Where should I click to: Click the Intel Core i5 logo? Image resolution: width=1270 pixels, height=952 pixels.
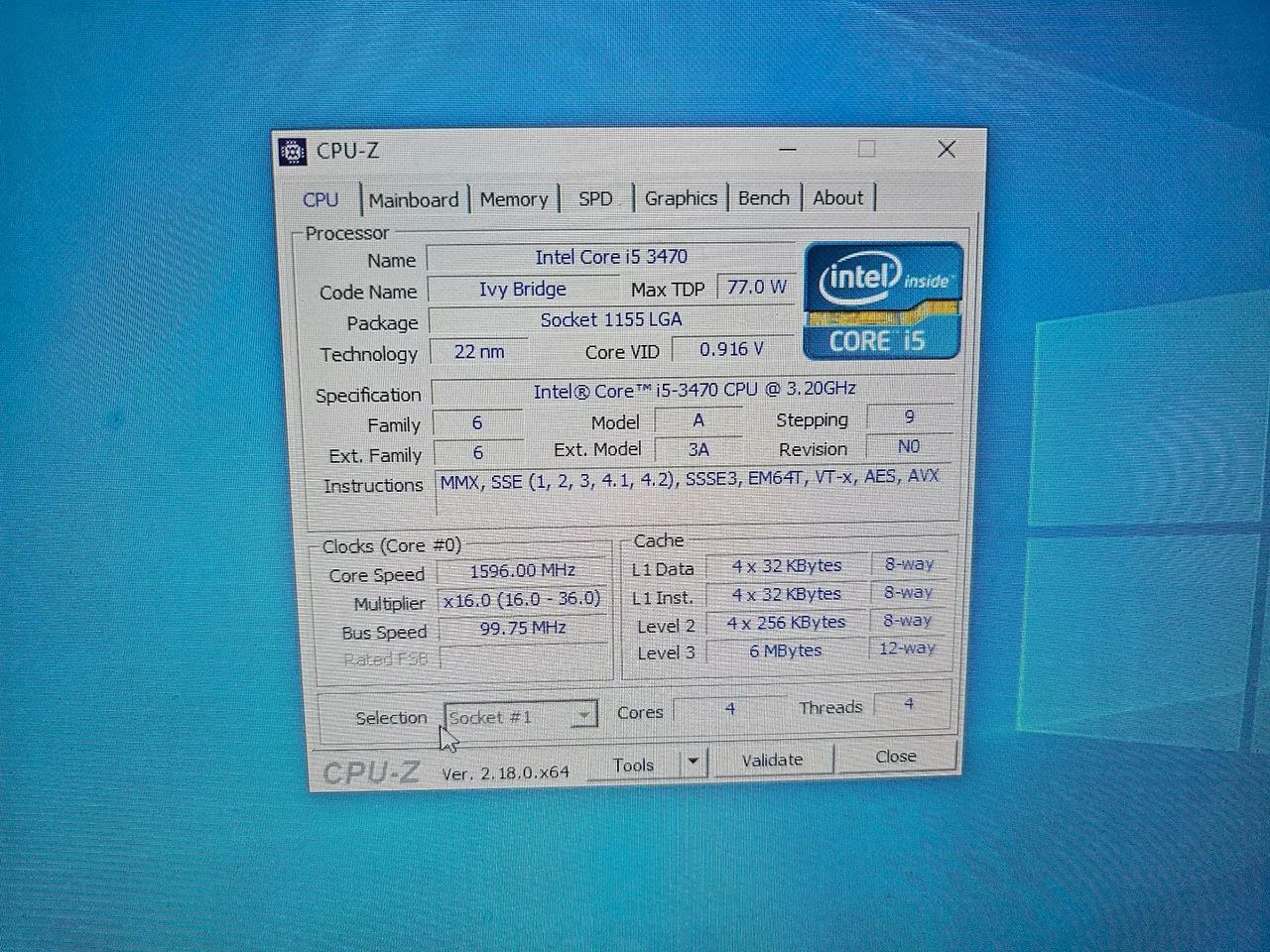883,299
